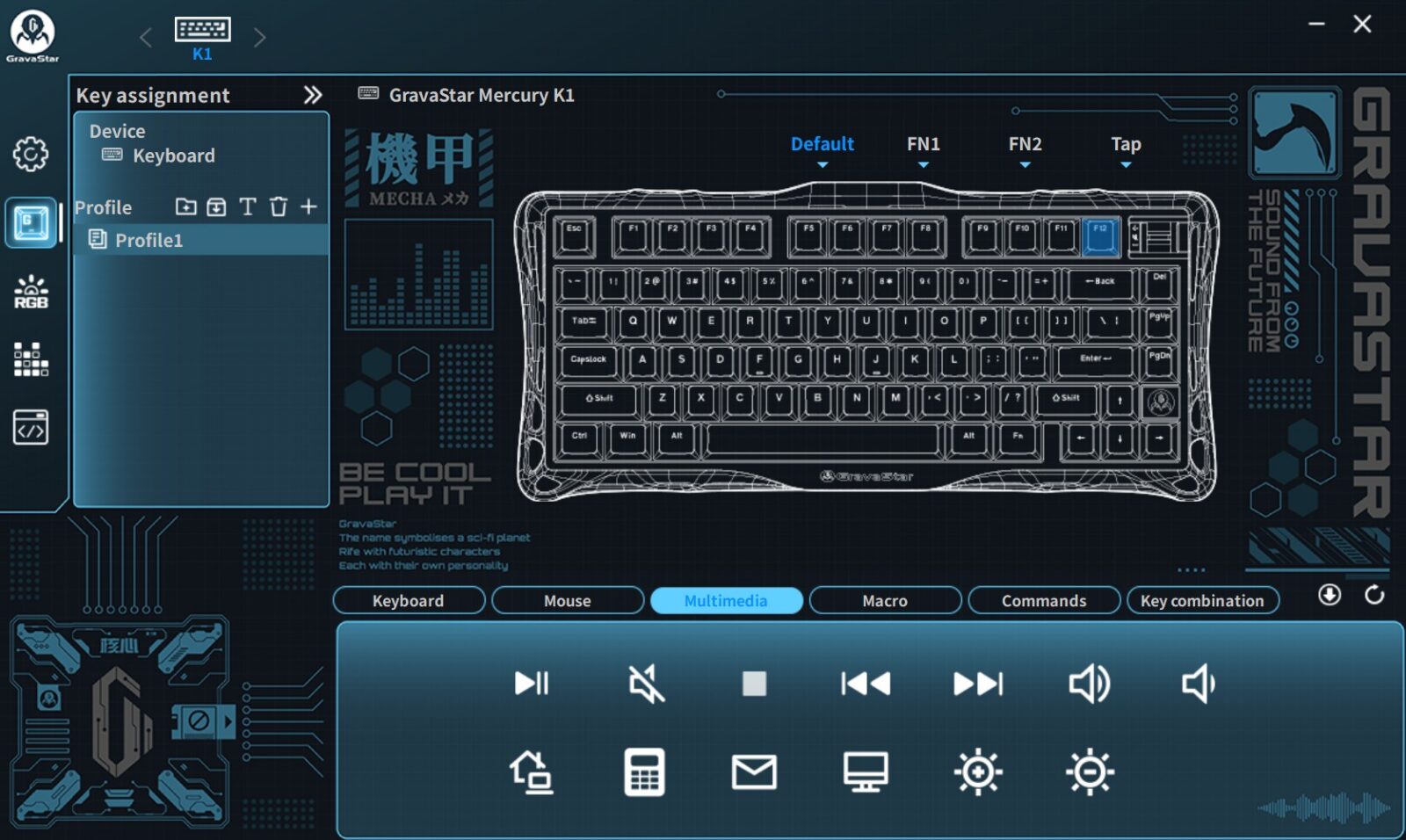
Task: Choose the email envelope multimedia icon
Action: (754, 772)
